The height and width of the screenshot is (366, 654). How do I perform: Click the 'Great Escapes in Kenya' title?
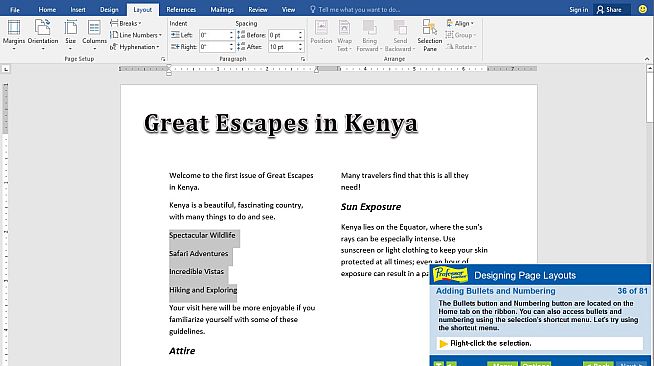[281, 124]
